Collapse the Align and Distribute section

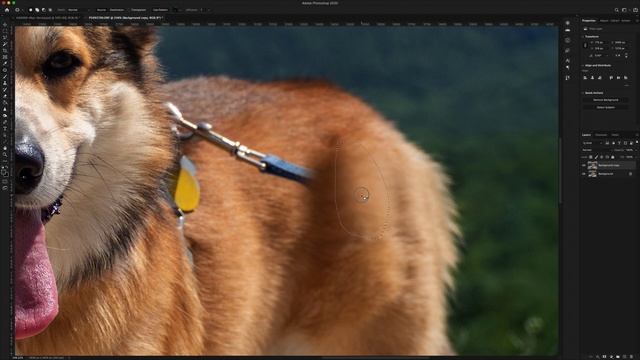(x=583, y=65)
